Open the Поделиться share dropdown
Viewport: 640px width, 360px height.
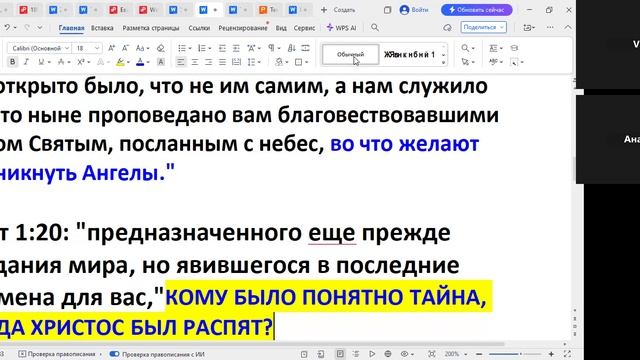pos(484,27)
